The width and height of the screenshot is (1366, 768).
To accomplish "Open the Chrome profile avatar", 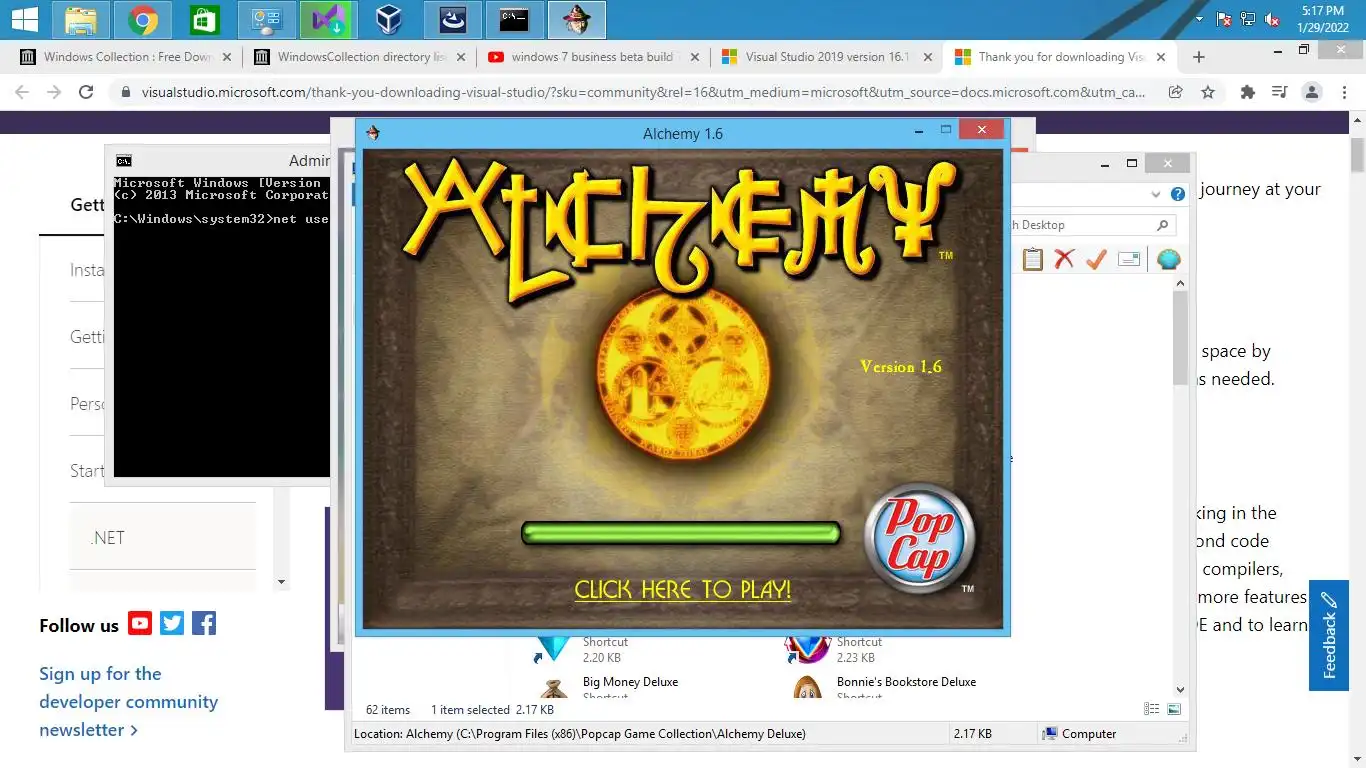I will click(x=1311, y=92).
